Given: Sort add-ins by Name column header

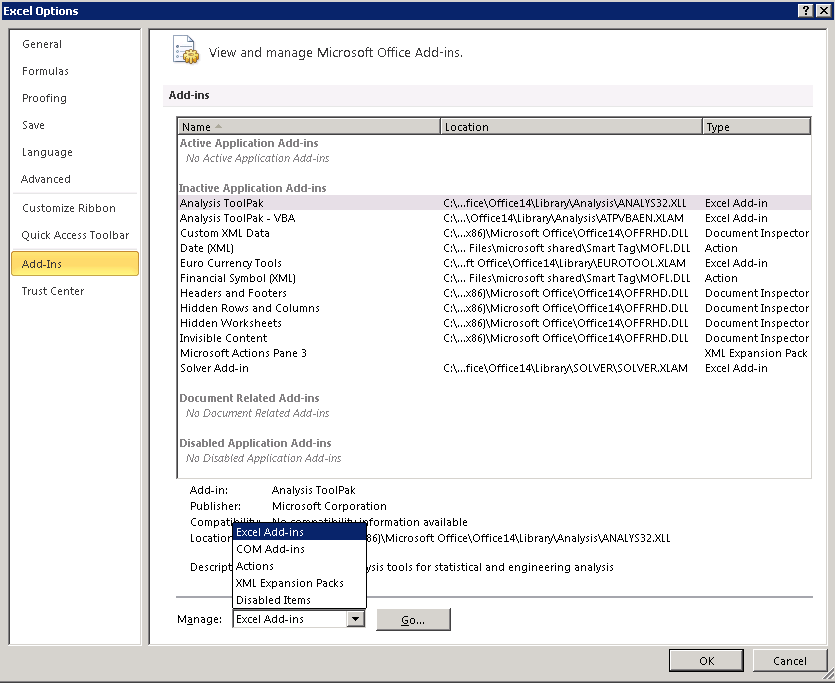Looking at the screenshot, I should coord(308,127).
